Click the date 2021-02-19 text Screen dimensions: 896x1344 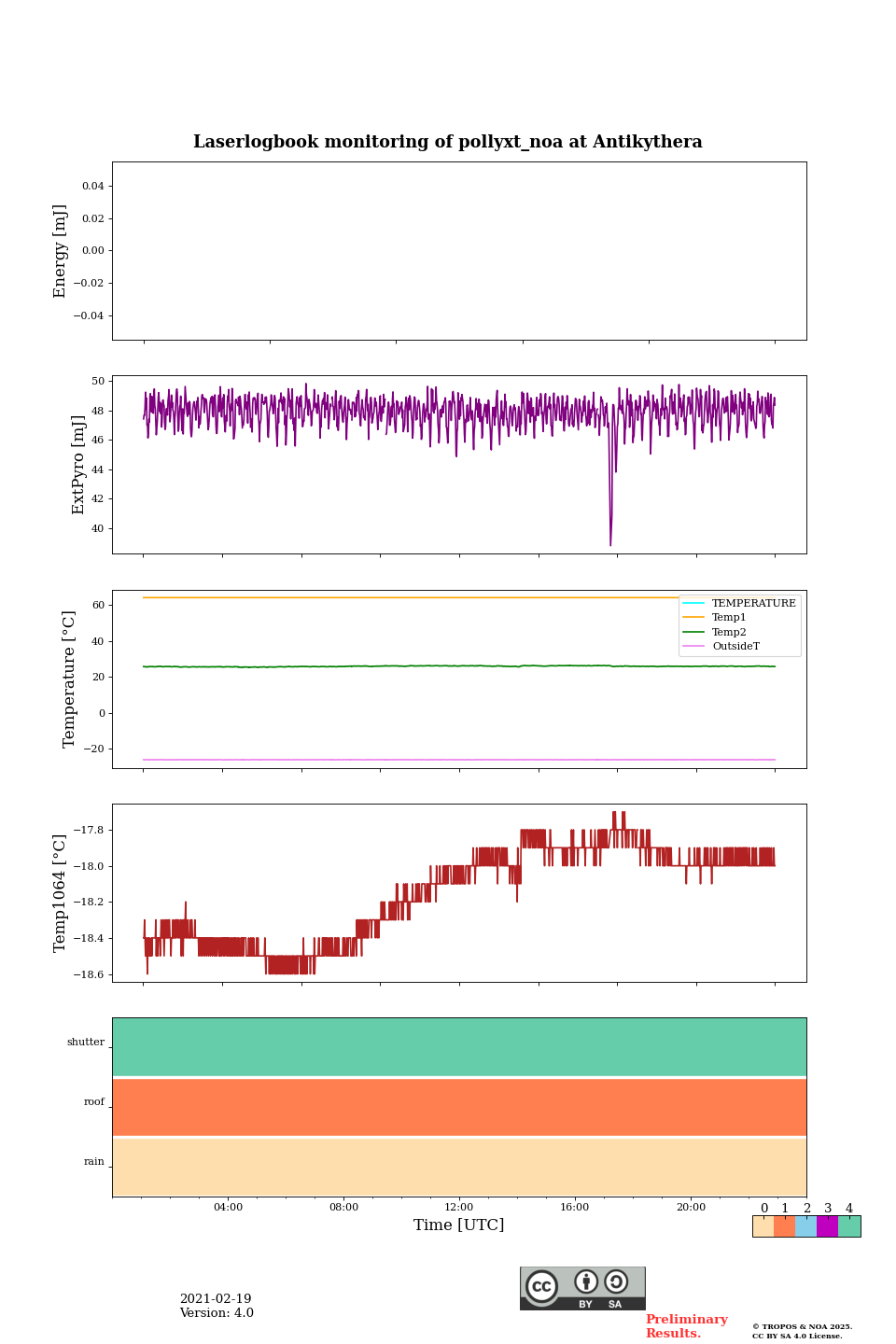[x=216, y=1298]
